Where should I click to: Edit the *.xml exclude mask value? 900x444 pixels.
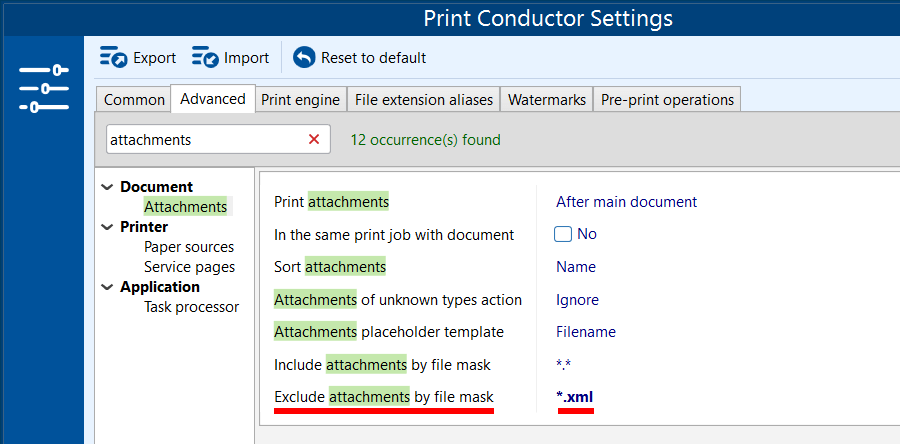coord(575,397)
